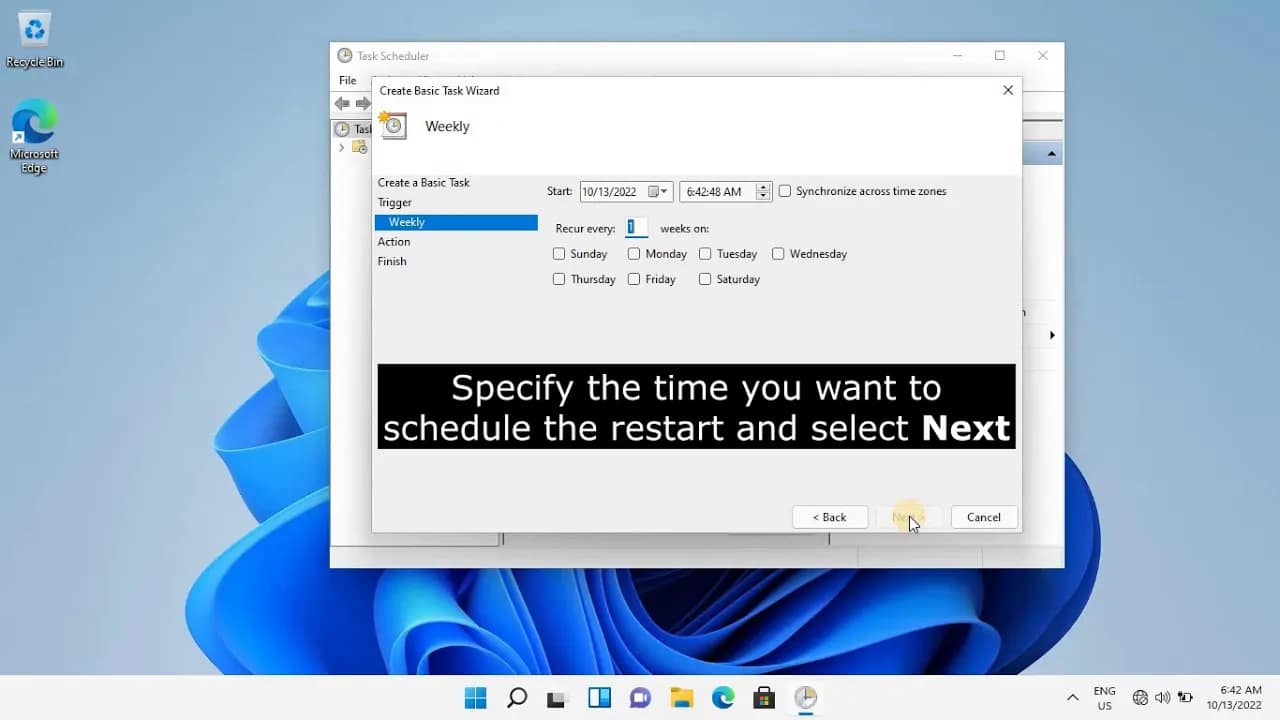Enable Synchronize across time zones

click(784, 191)
